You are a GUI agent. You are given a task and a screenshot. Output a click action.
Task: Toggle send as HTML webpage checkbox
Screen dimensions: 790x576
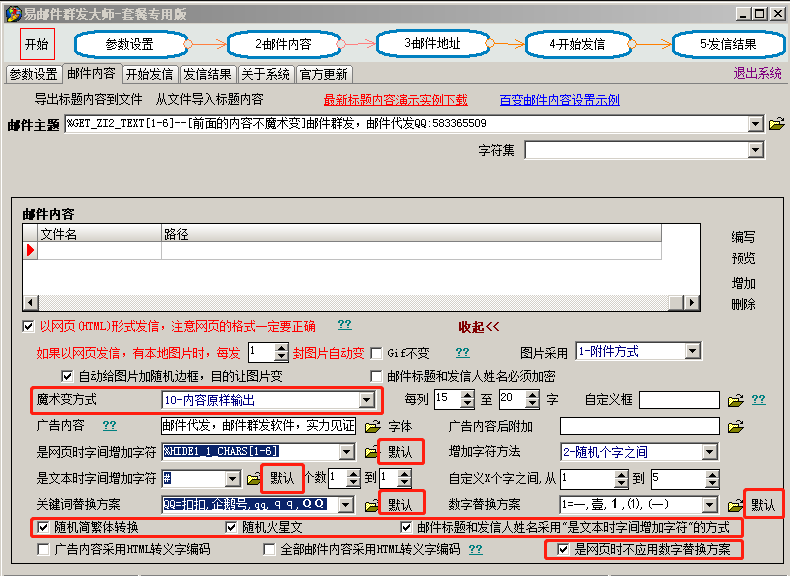[28, 327]
